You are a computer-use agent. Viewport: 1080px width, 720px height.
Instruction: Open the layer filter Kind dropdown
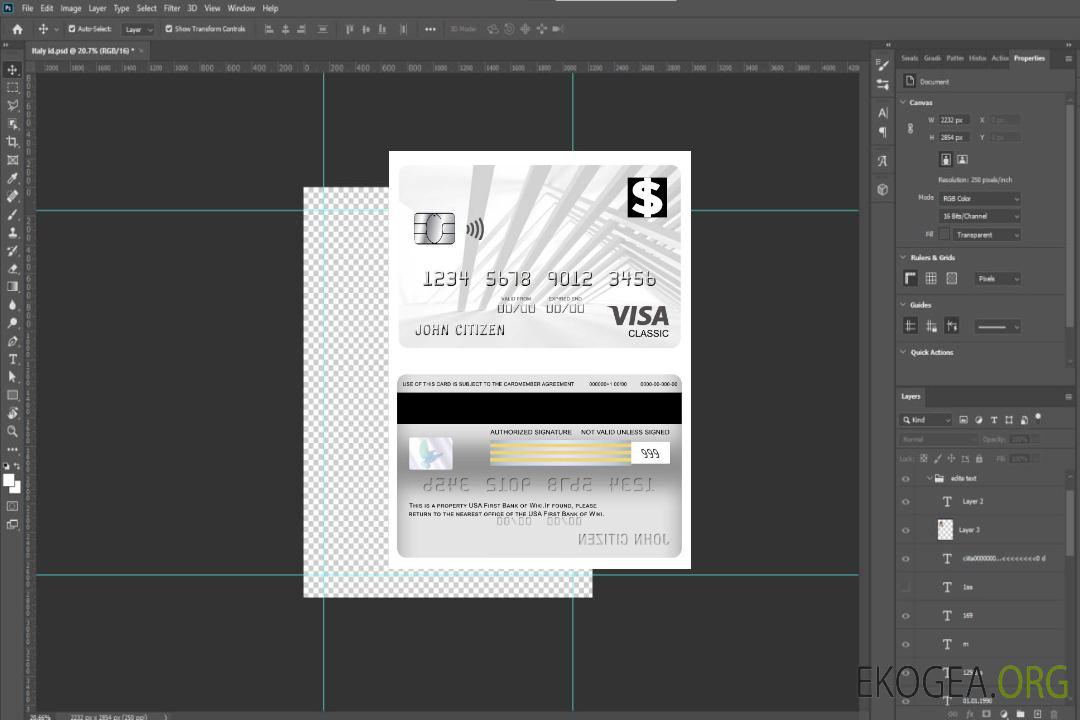click(x=926, y=420)
